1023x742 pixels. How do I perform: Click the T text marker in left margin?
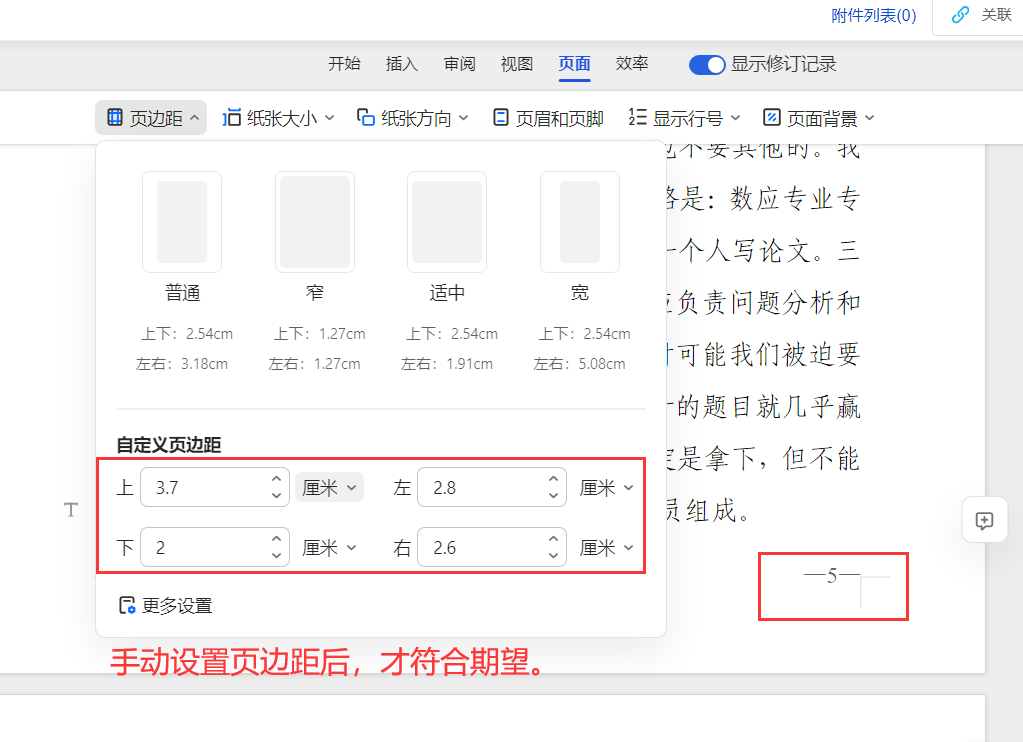pos(71,510)
